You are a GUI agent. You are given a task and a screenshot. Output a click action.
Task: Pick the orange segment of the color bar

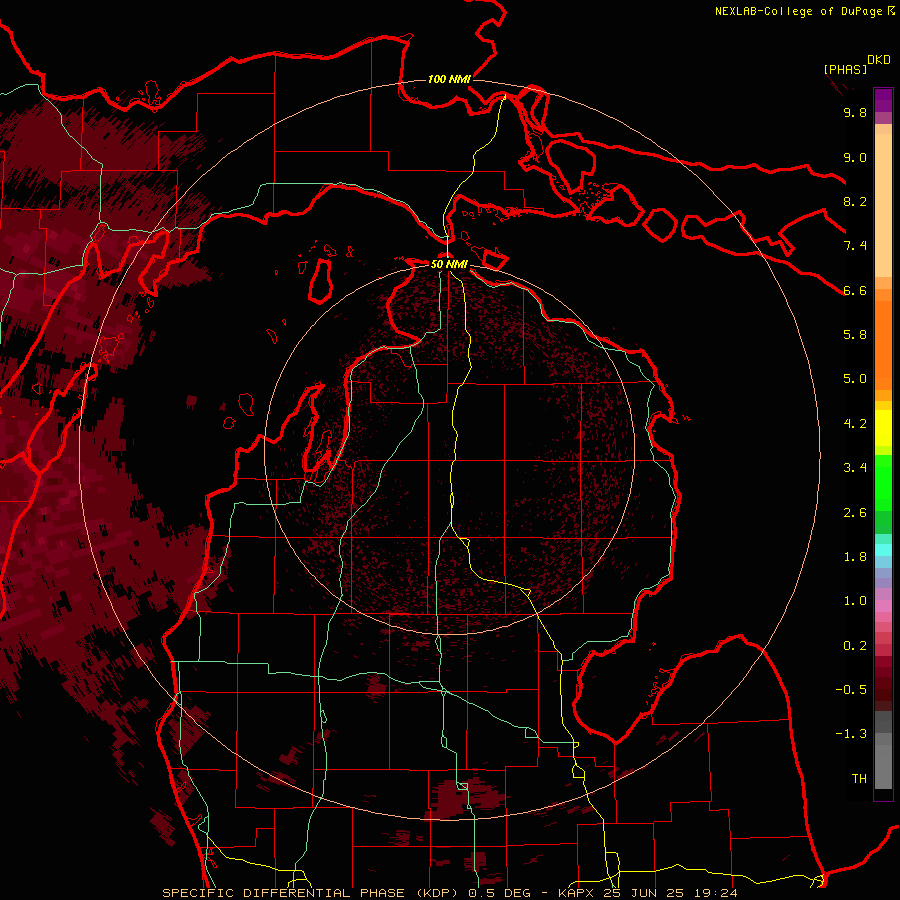[x=883, y=344]
